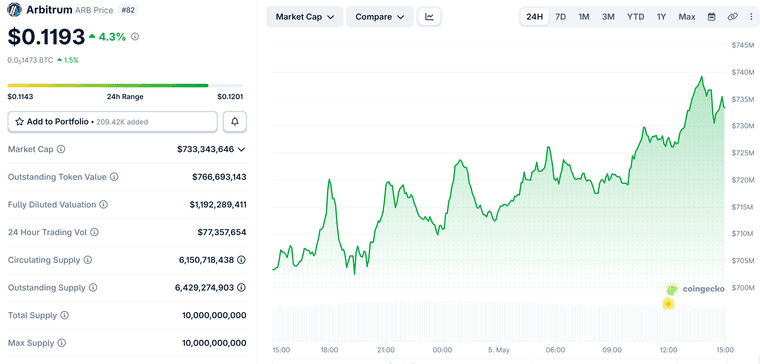Image resolution: width=760 pixels, height=364 pixels.
Task: Copy chart link with chain icon
Action: [x=732, y=17]
